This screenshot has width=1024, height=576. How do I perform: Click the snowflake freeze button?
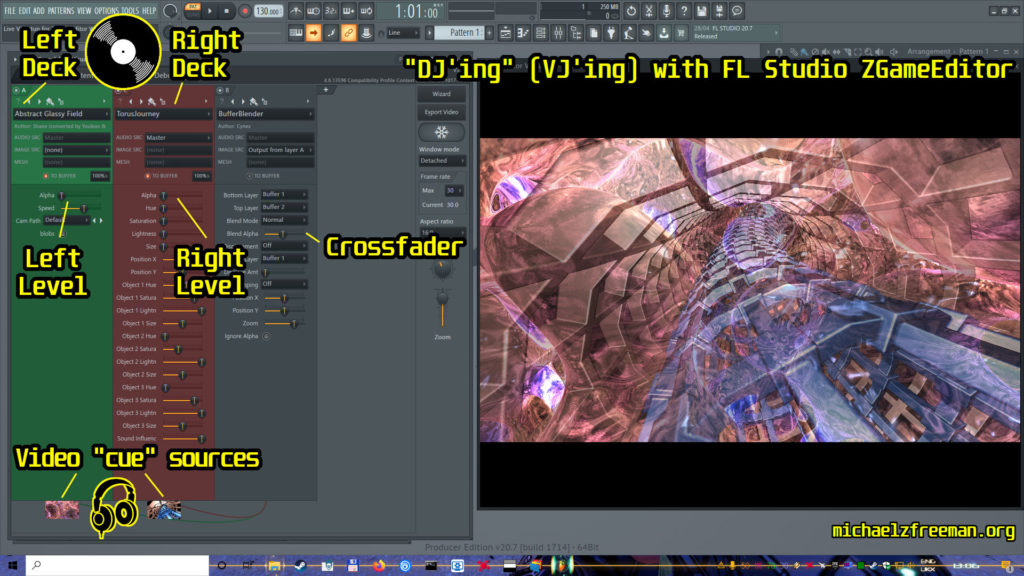click(441, 132)
